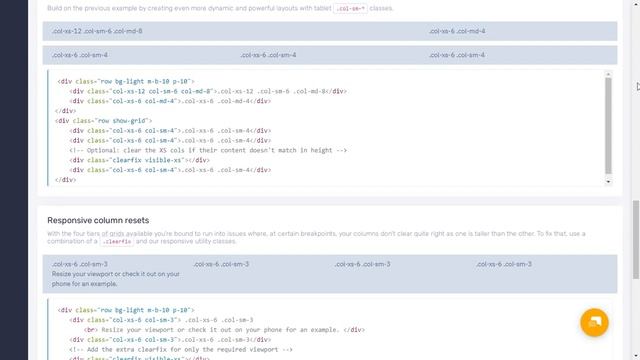Click the page vertical scrollbar thumb

click(636, 240)
